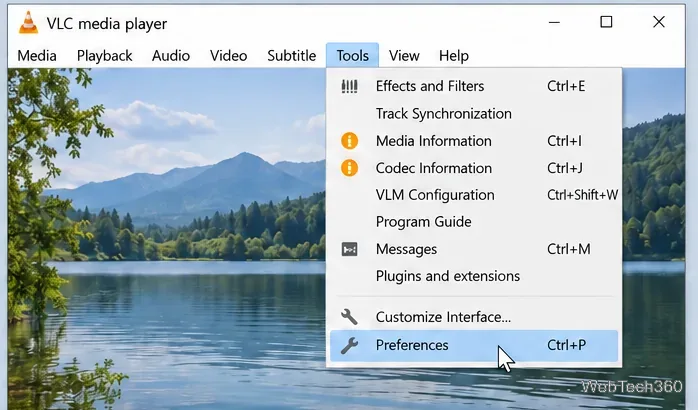Close the VLC media player window

(x=659, y=22)
